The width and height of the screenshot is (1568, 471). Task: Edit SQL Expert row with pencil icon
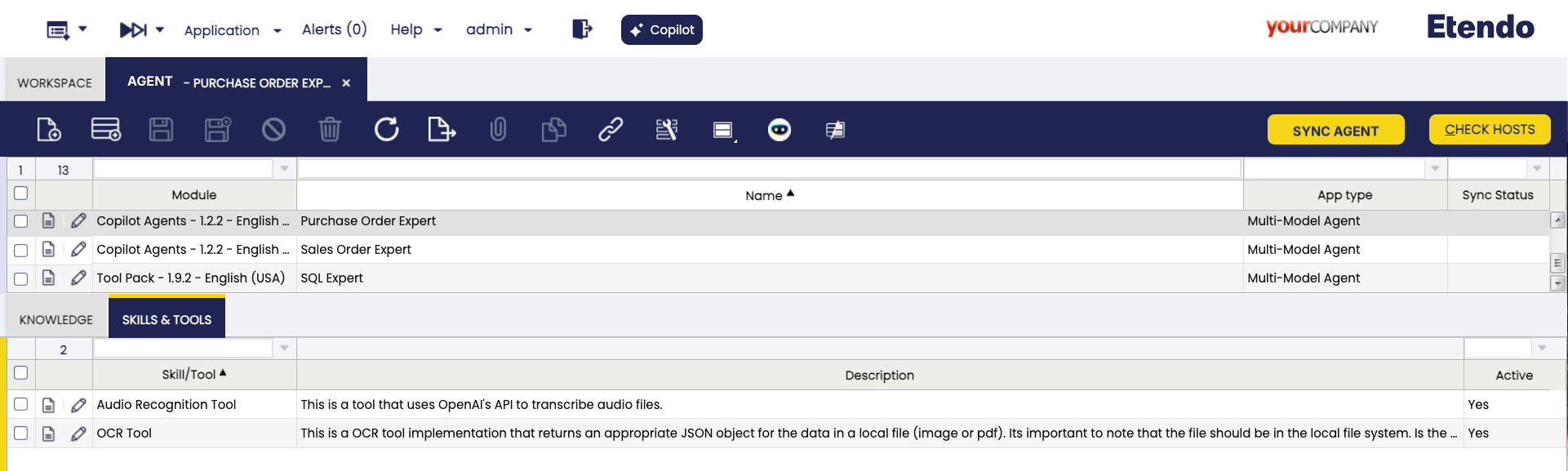(x=78, y=278)
